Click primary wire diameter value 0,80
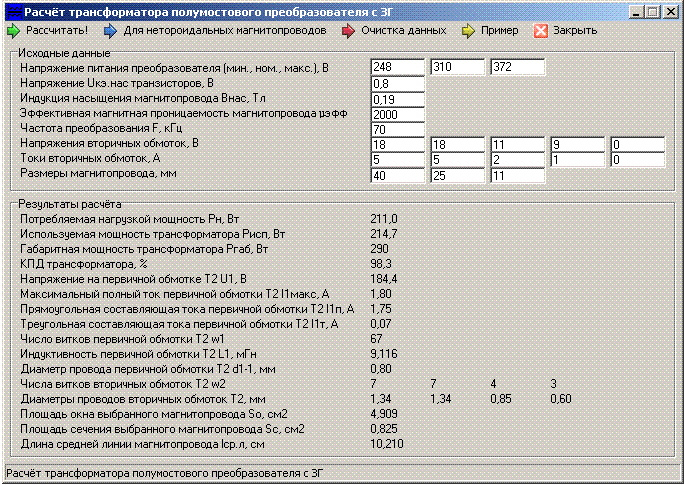 381,369
